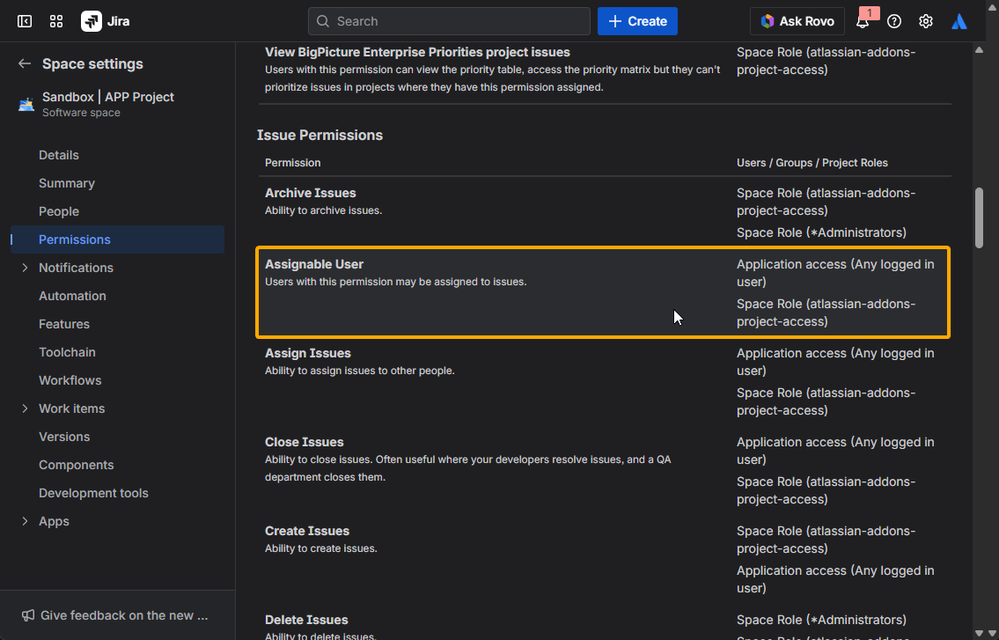
Task: Click Application access entry for Assign Issues
Action: (835, 362)
